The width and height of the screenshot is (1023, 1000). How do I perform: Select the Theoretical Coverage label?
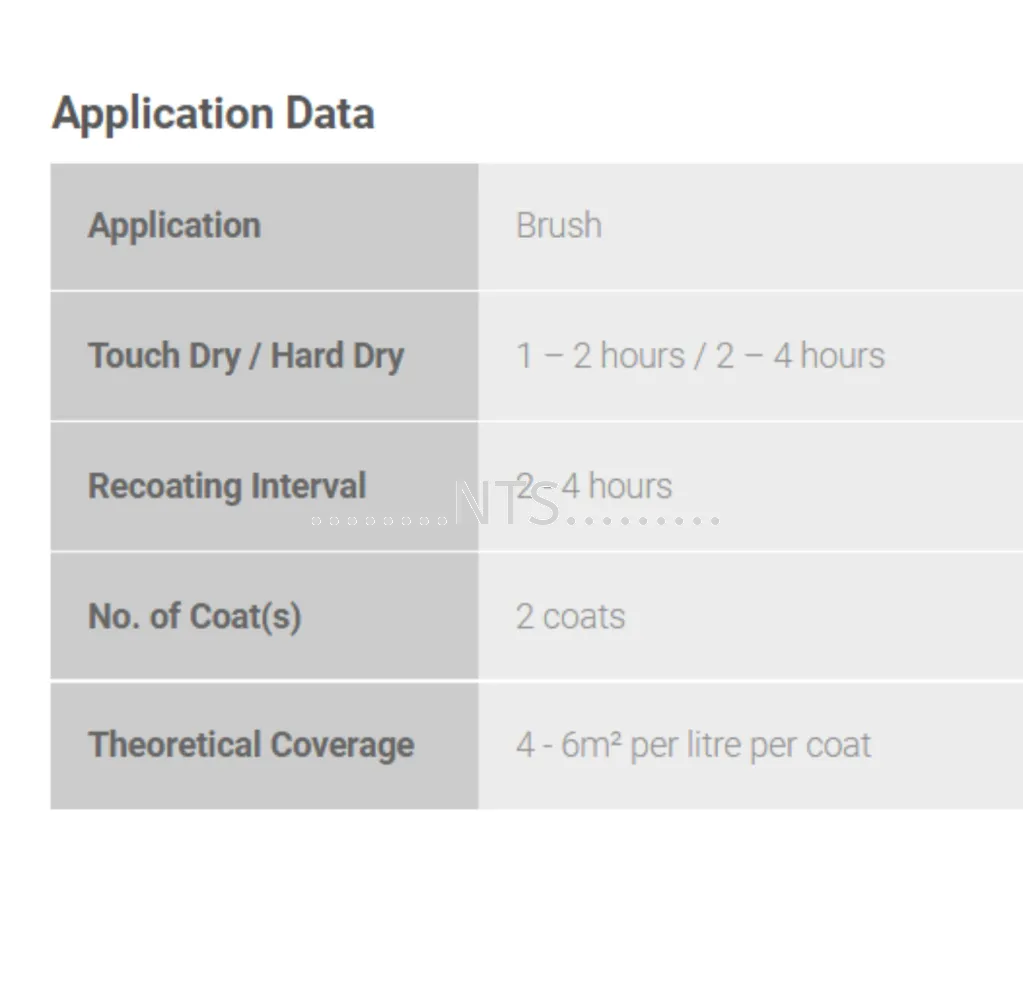pos(251,745)
